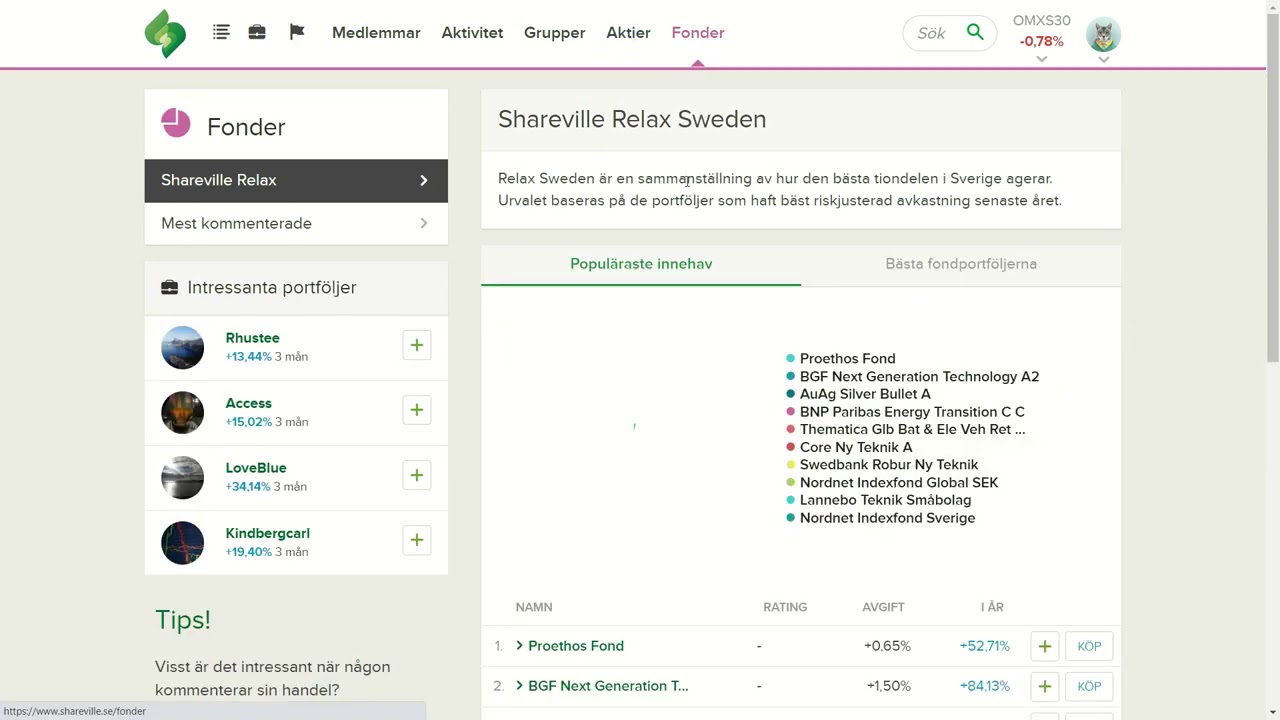Switch to the Populäraste innehav tab
This screenshot has width=1280, height=720.
[641, 264]
